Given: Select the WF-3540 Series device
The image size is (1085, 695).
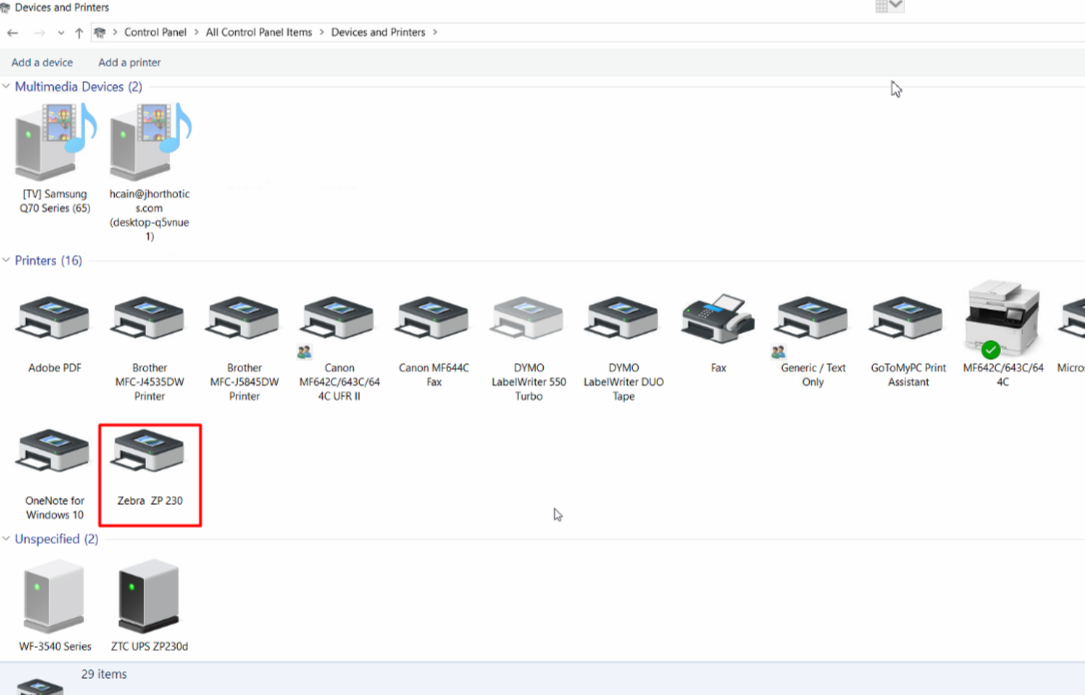Looking at the screenshot, I should click(55, 606).
